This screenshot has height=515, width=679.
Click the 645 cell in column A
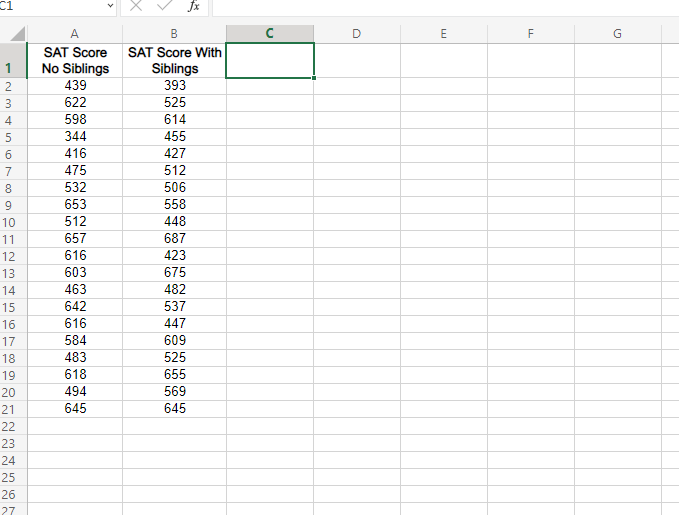pos(75,409)
